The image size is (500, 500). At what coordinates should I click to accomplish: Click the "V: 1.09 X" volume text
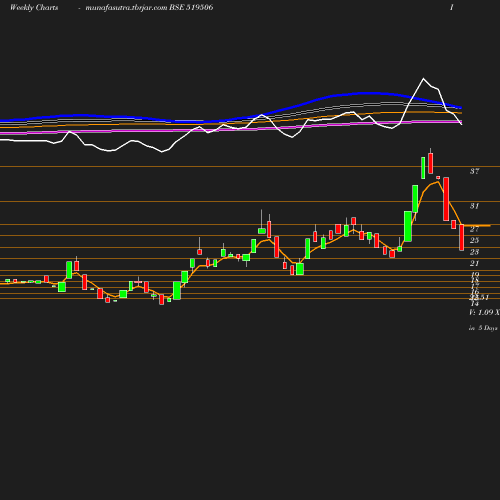(x=484, y=312)
